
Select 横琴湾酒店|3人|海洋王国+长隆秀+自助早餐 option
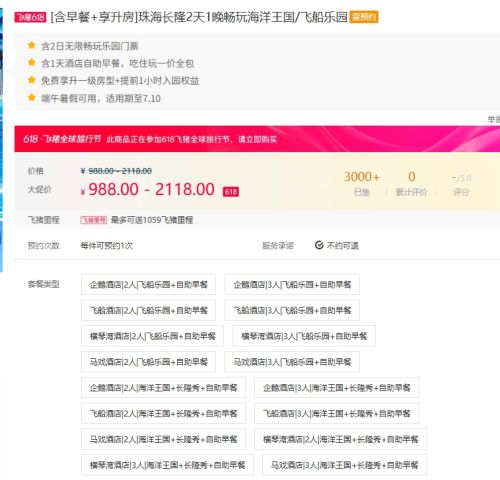167,465
